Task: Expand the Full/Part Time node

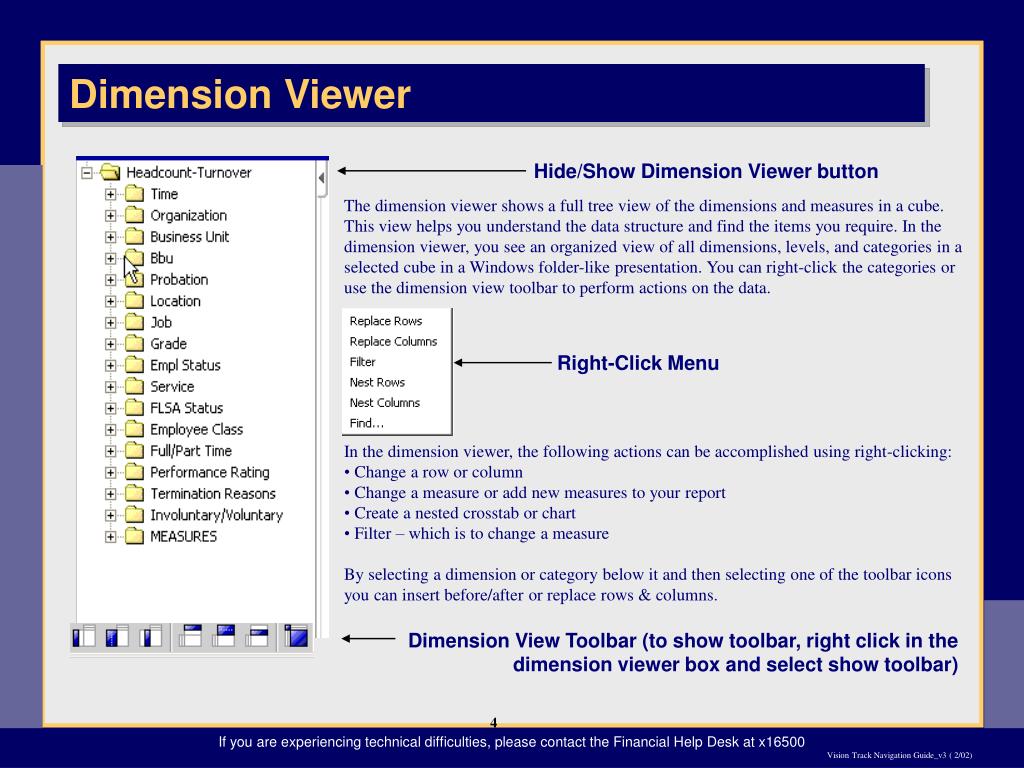Action: 110,451
